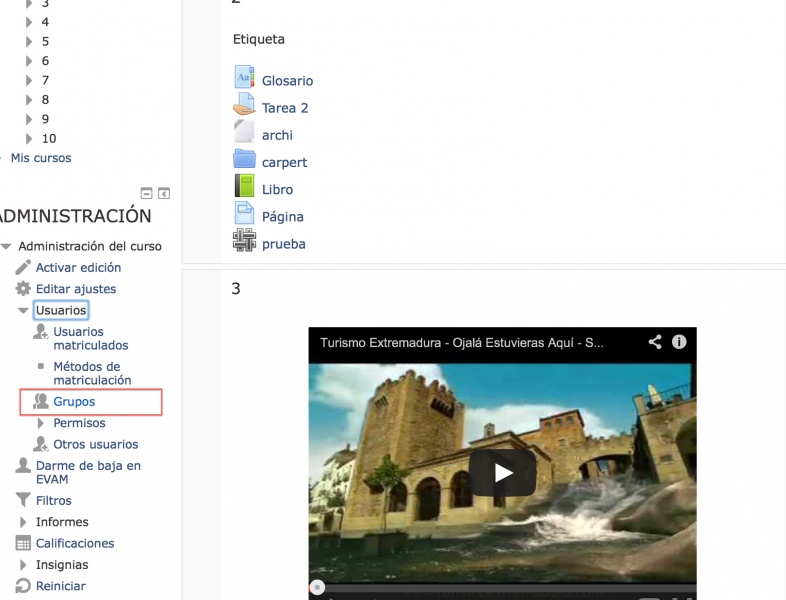Expand the Permisos tree node
The width and height of the screenshot is (786, 600).
pyautogui.click(x=41, y=424)
